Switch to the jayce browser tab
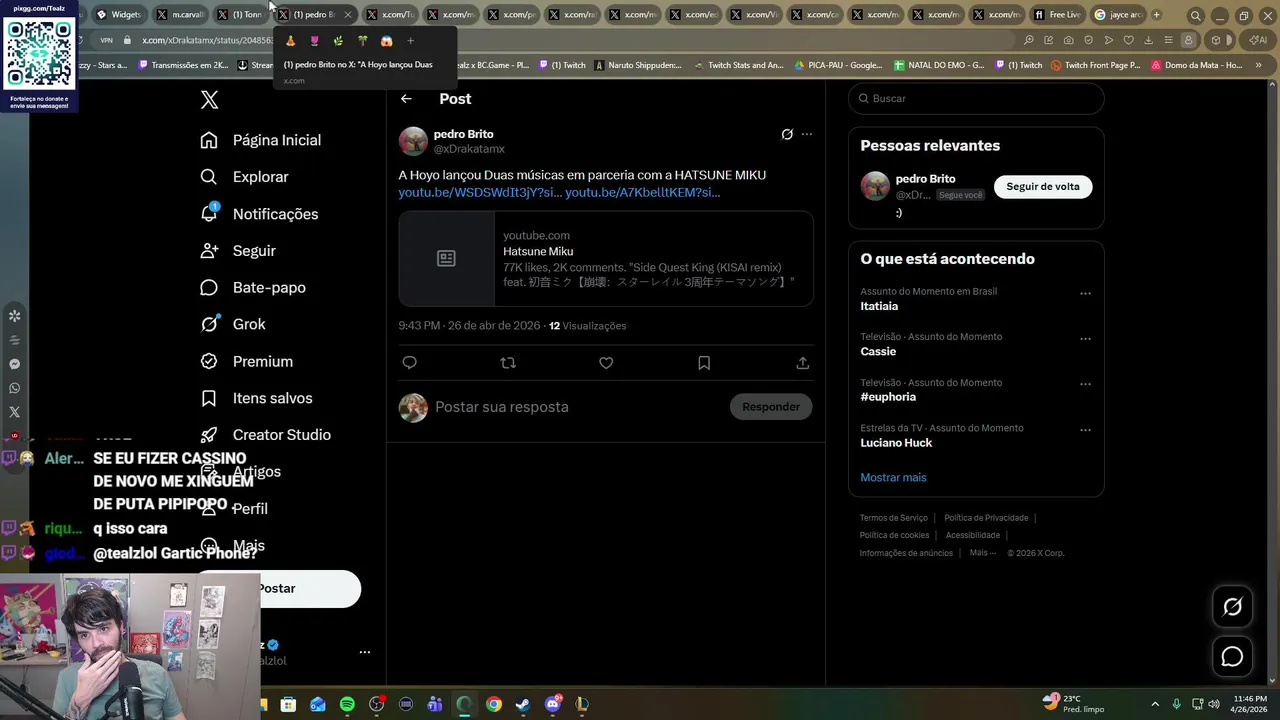 coord(1117,15)
